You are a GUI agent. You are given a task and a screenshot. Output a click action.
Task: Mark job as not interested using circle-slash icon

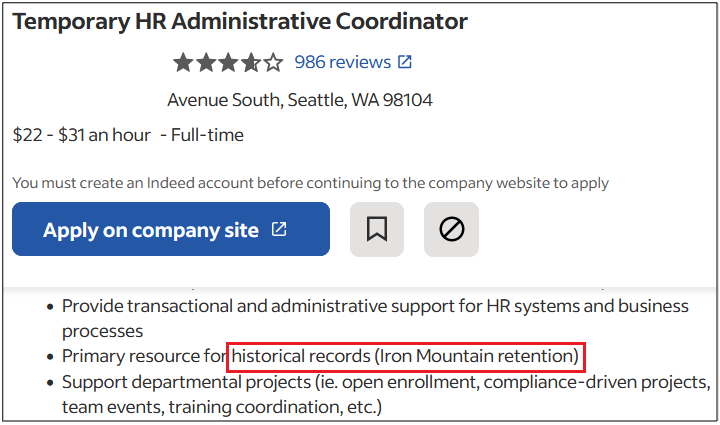[451, 229]
